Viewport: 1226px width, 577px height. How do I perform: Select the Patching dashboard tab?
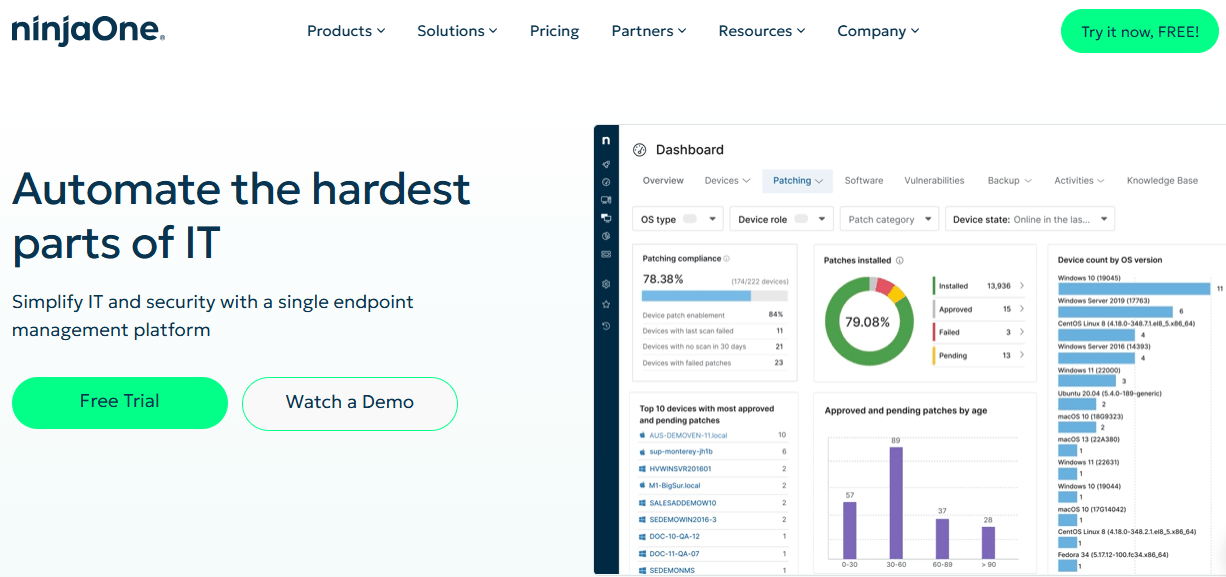(x=797, y=181)
